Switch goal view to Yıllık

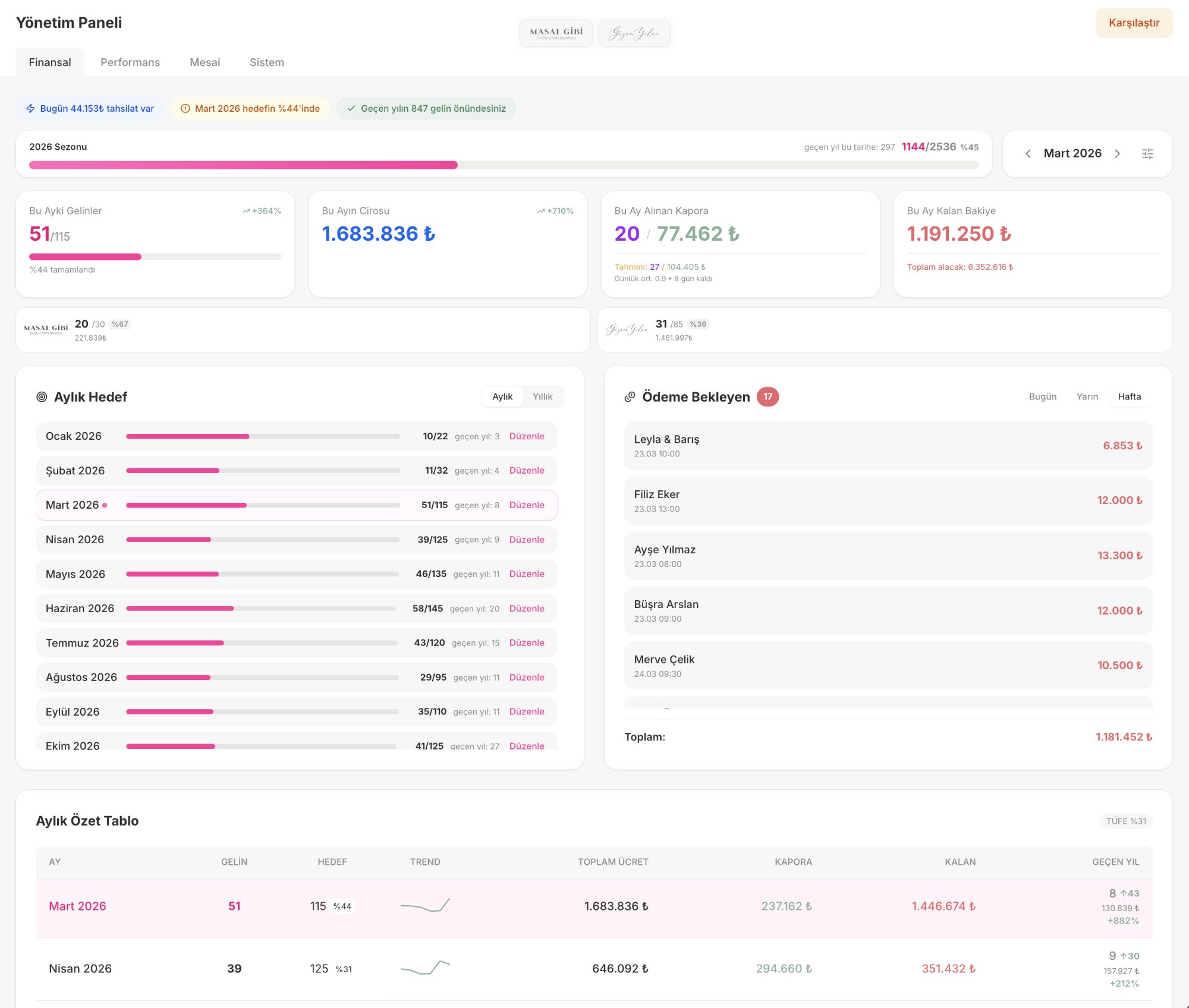click(x=542, y=397)
